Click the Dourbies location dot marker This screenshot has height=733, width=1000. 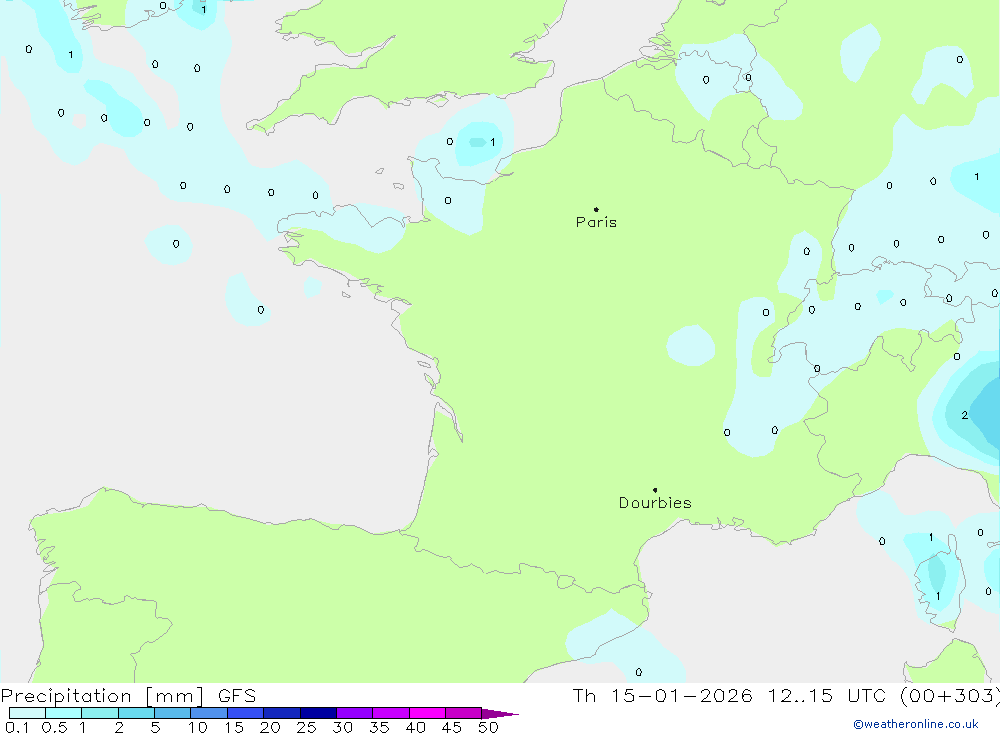click(655, 490)
